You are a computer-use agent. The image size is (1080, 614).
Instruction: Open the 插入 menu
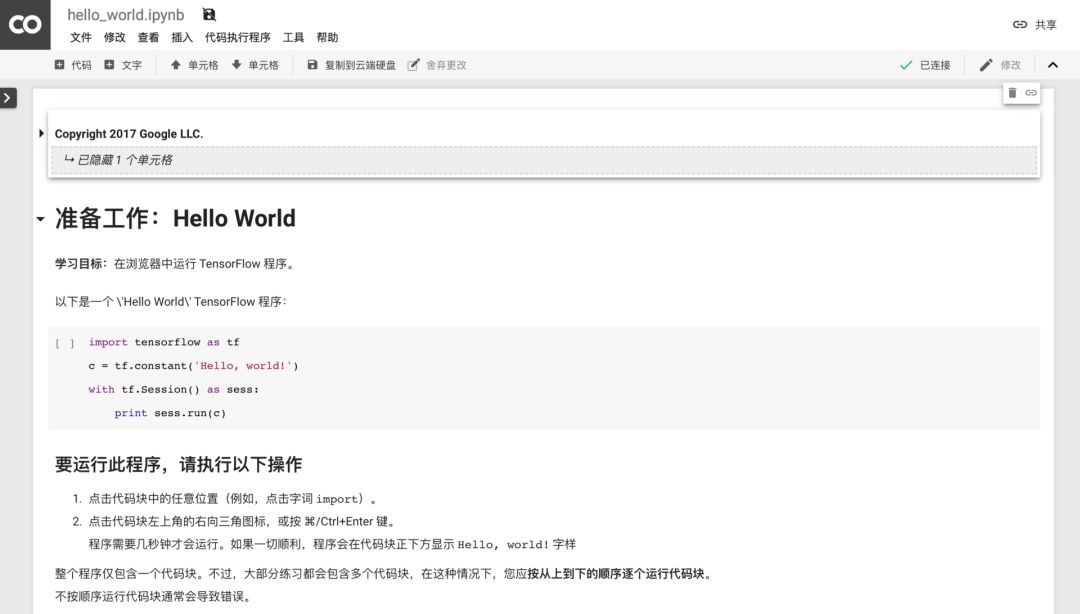182,37
